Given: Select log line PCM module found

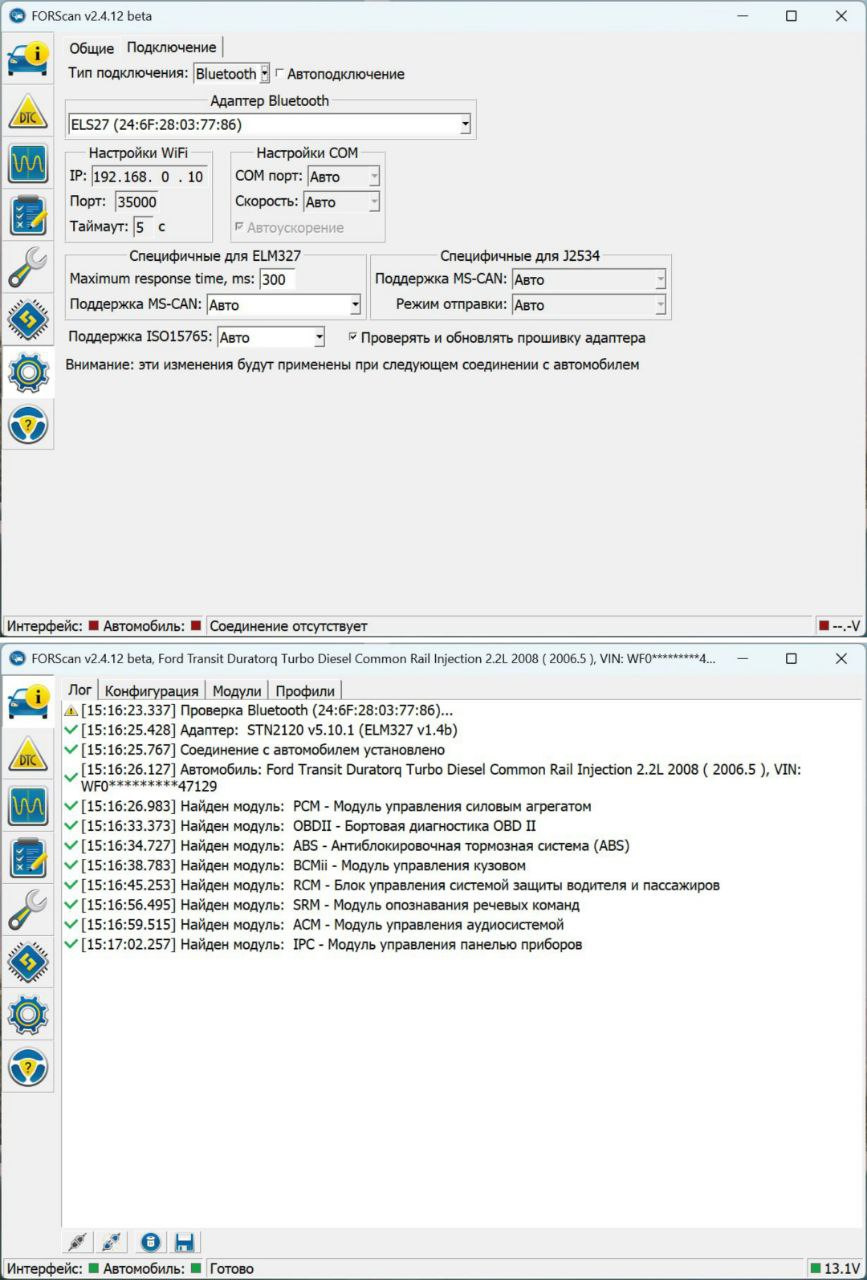Looking at the screenshot, I should [327, 806].
